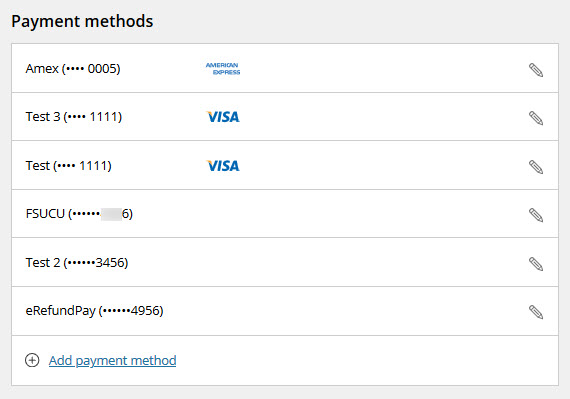570x399 pixels.
Task: Select the FSUCU account label
Action: point(79,214)
